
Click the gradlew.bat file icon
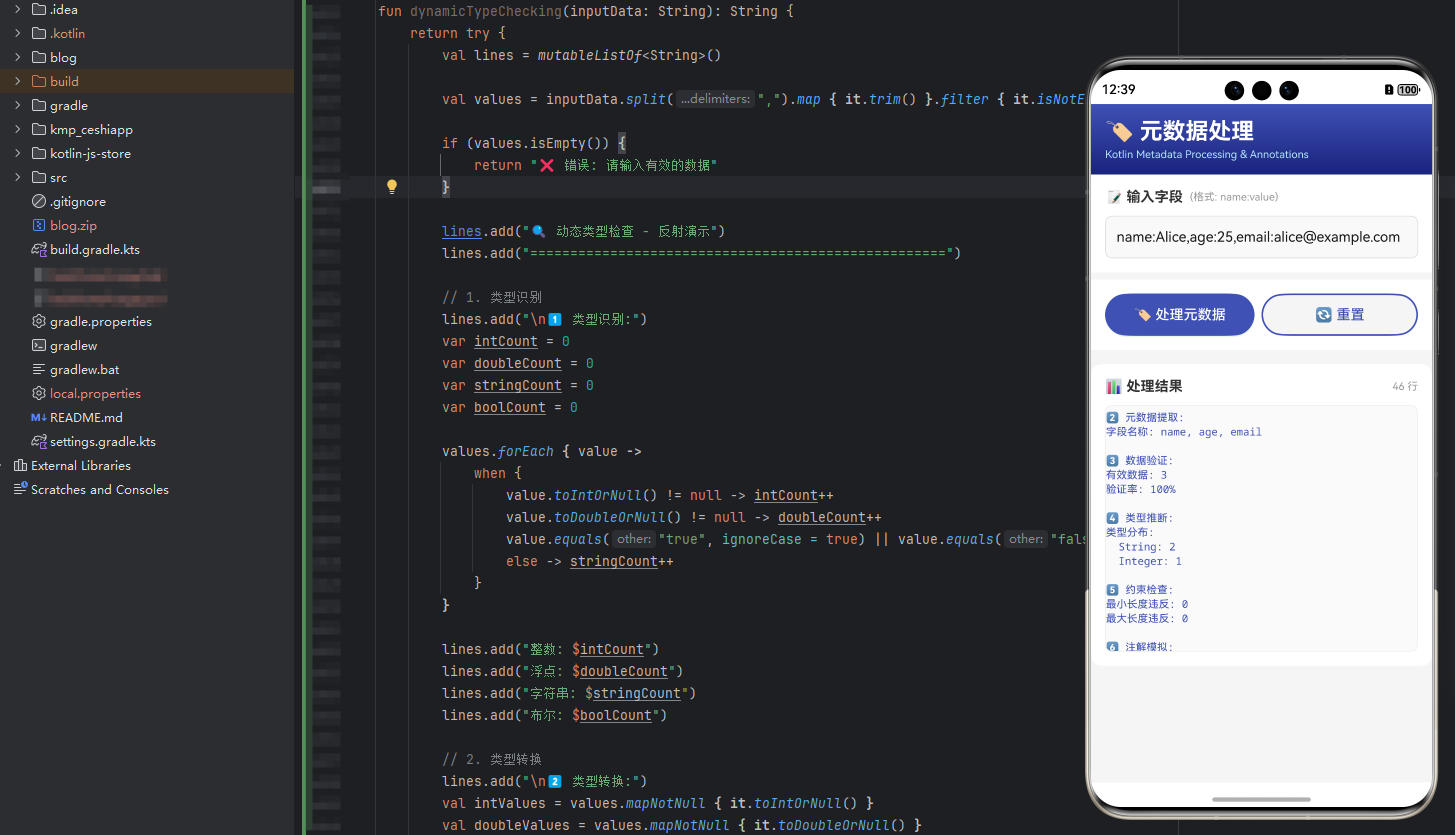(x=39, y=369)
